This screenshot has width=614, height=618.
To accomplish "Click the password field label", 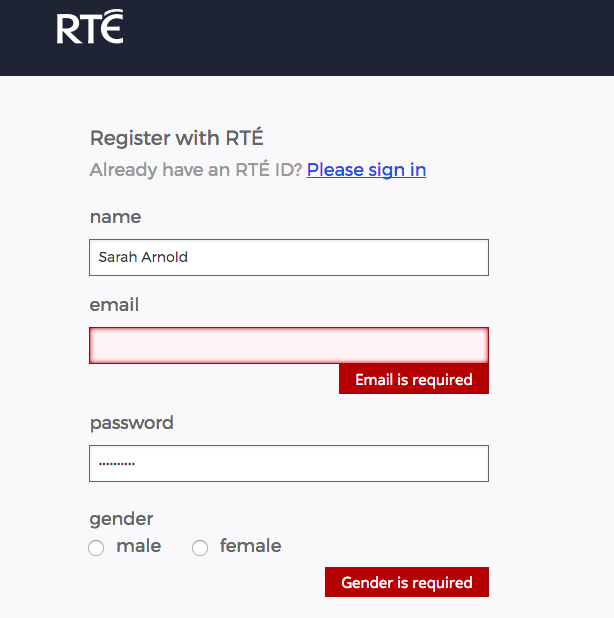I will [132, 423].
